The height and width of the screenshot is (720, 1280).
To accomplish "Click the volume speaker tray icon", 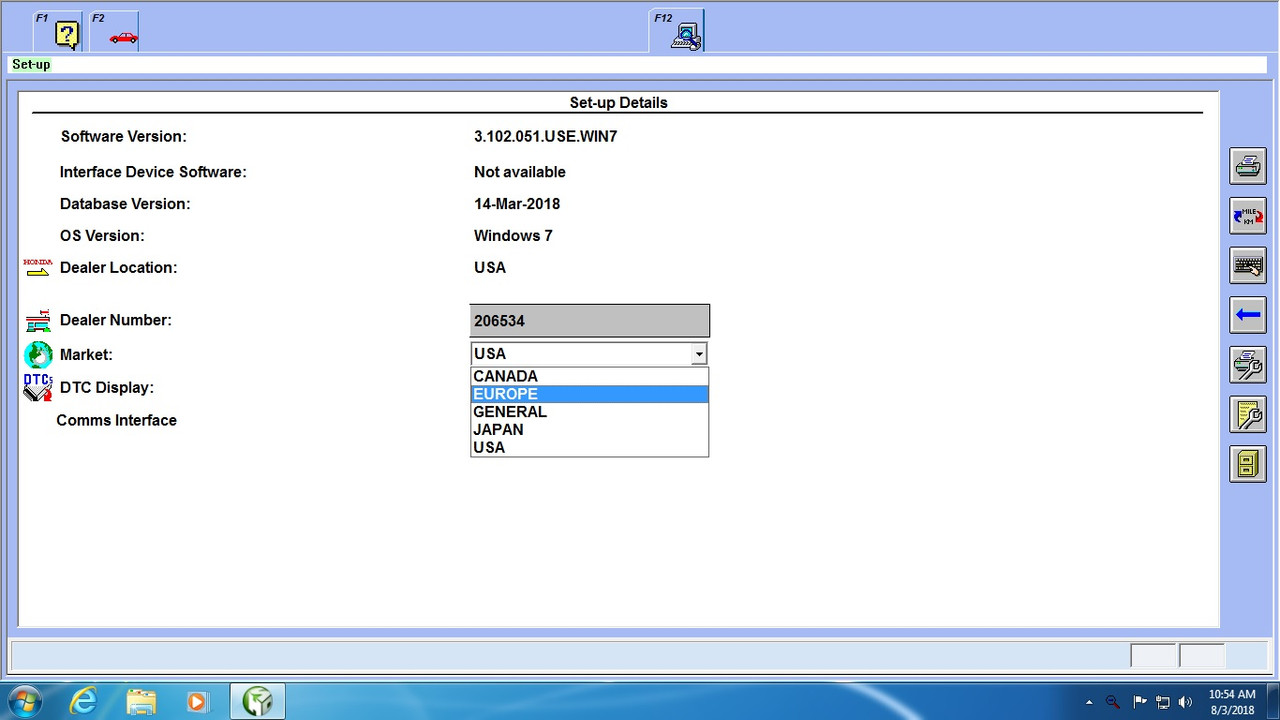I will (x=1186, y=702).
